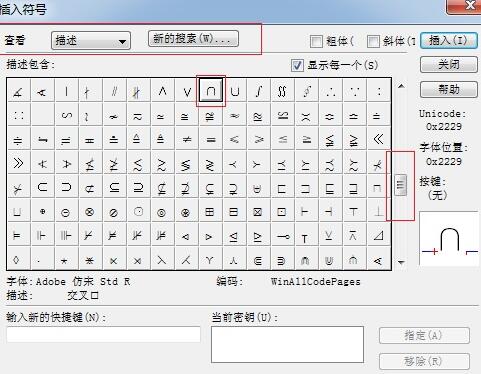Select the much less than symbol ≪
The image size is (481, 374).
(378, 139)
